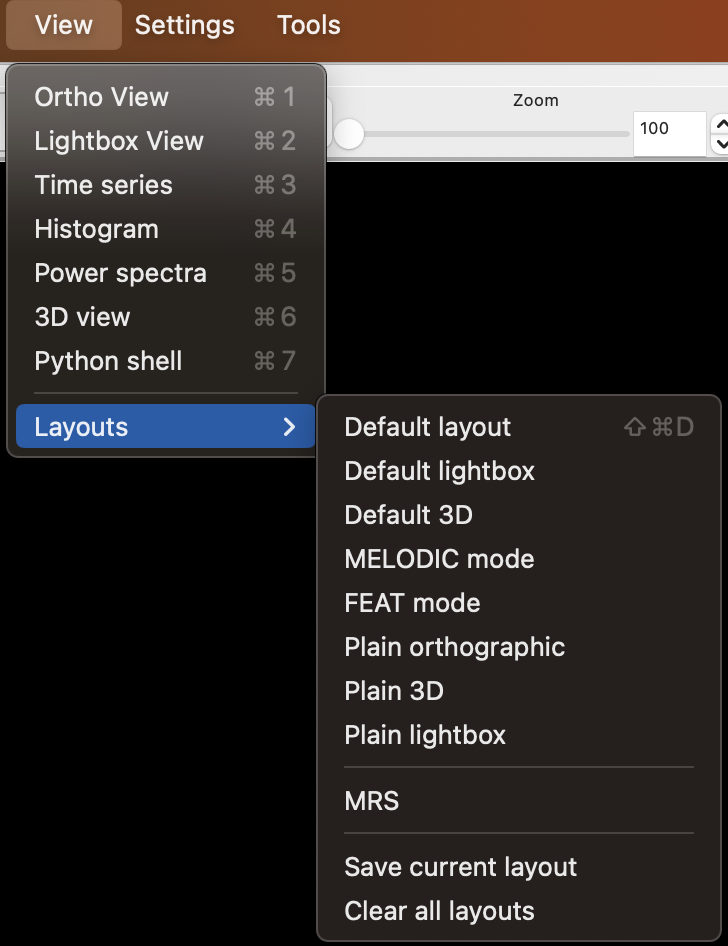Select the Default lightbox layout
The image size is (728, 946).
pyautogui.click(x=439, y=470)
